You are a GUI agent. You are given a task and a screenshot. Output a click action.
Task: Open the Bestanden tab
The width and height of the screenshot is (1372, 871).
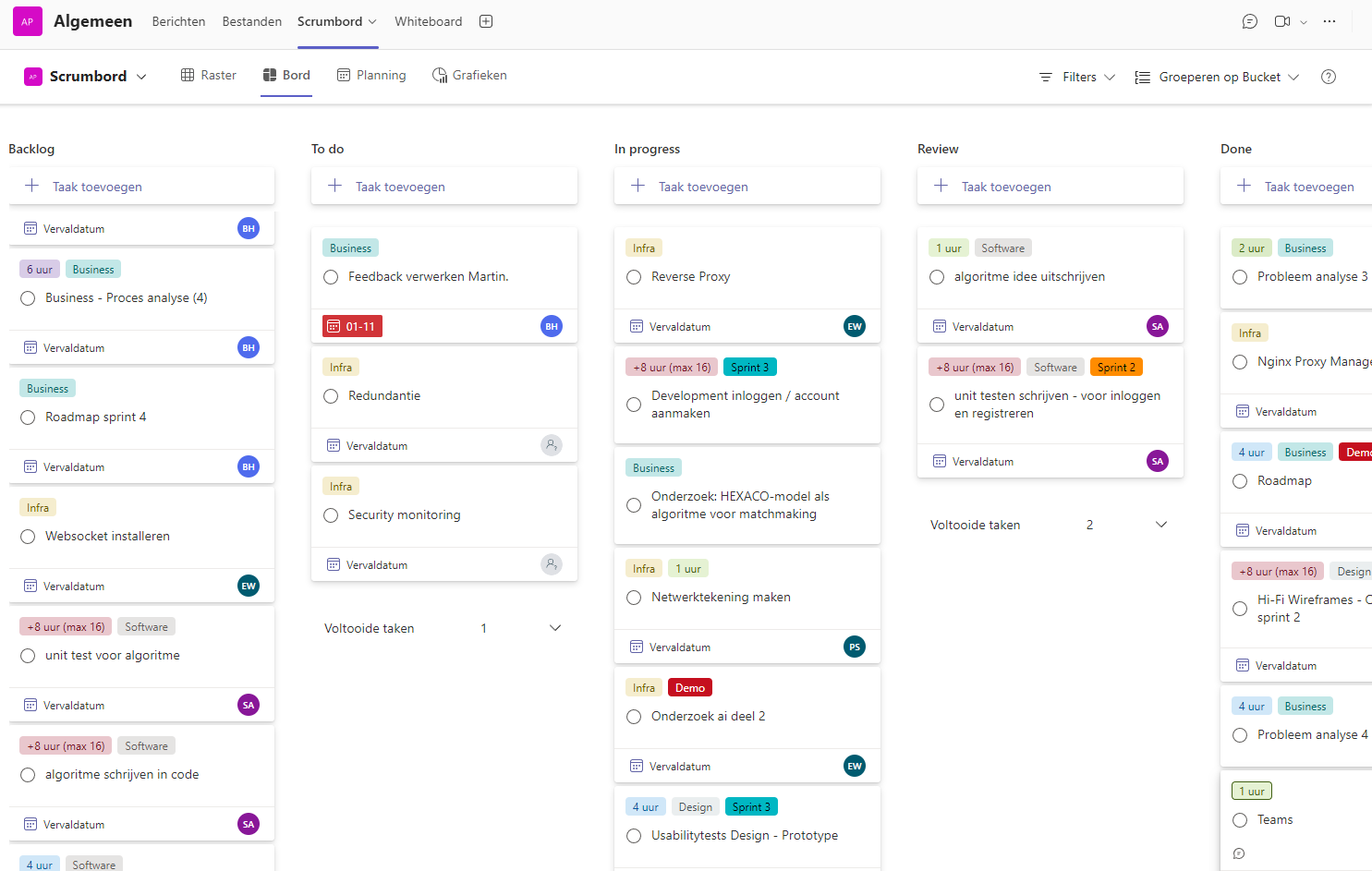point(251,21)
